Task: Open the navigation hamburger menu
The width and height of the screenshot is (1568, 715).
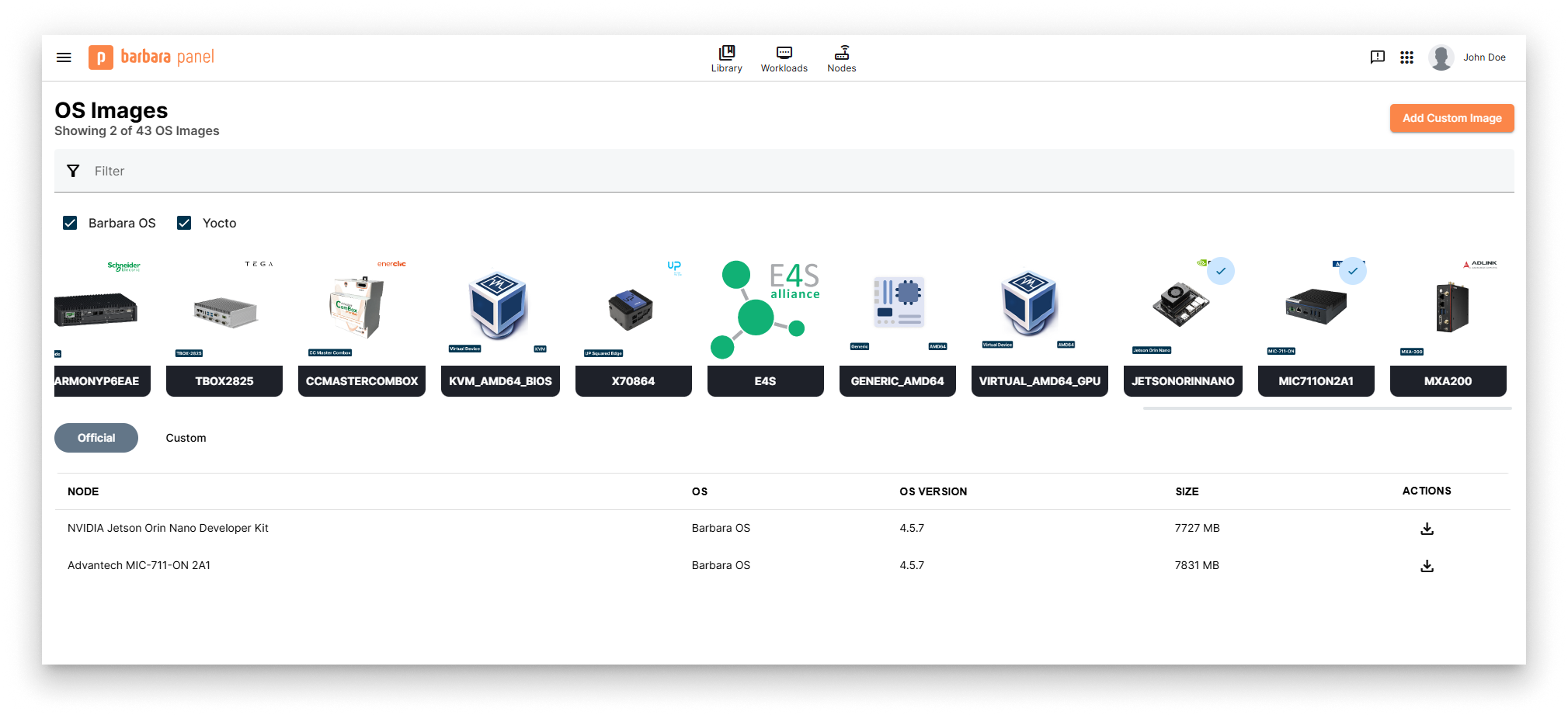Action: [63, 57]
